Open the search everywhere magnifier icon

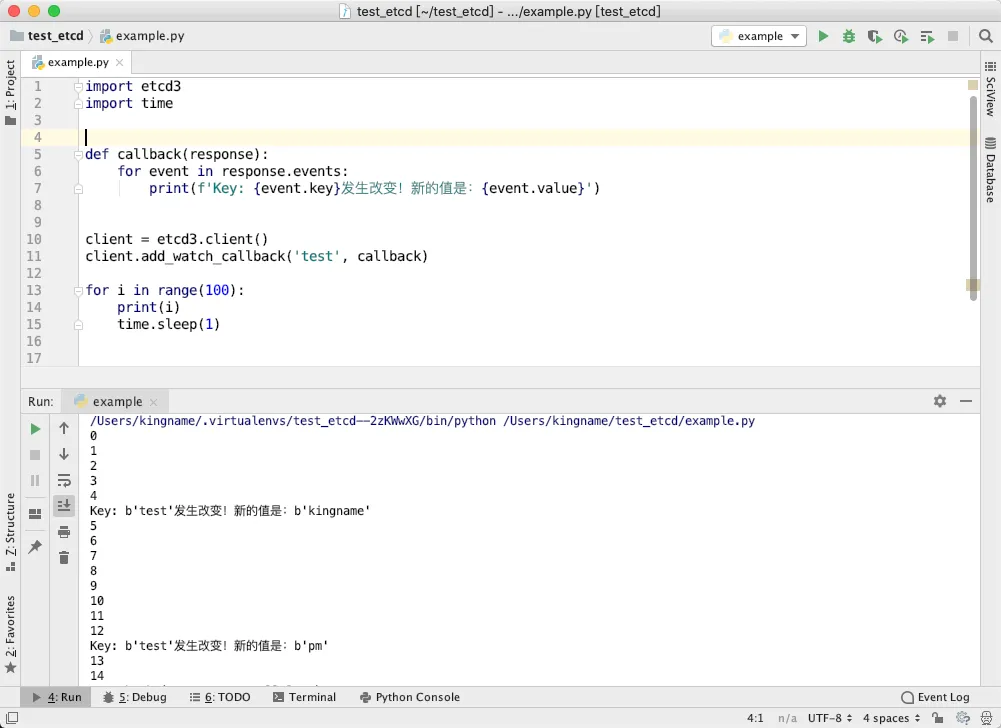pos(986,36)
